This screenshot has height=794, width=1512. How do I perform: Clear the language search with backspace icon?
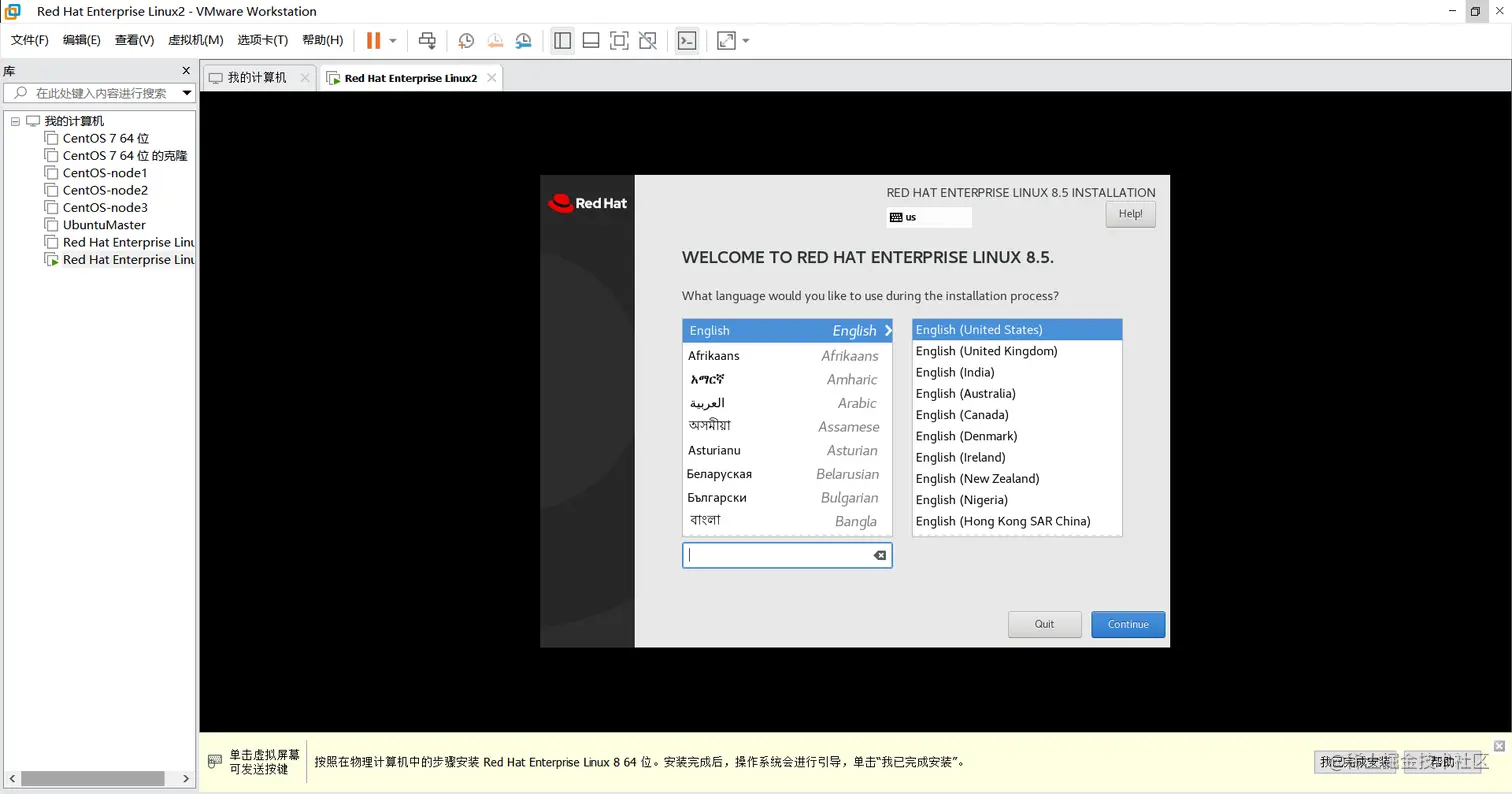coord(880,555)
